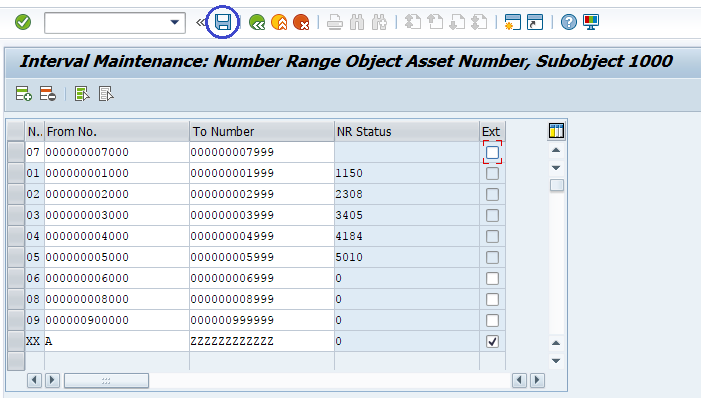Image resolution: width=701 pixels, height=398 pixels.
Task: Click the orange Exit icon
Action: 279,22
